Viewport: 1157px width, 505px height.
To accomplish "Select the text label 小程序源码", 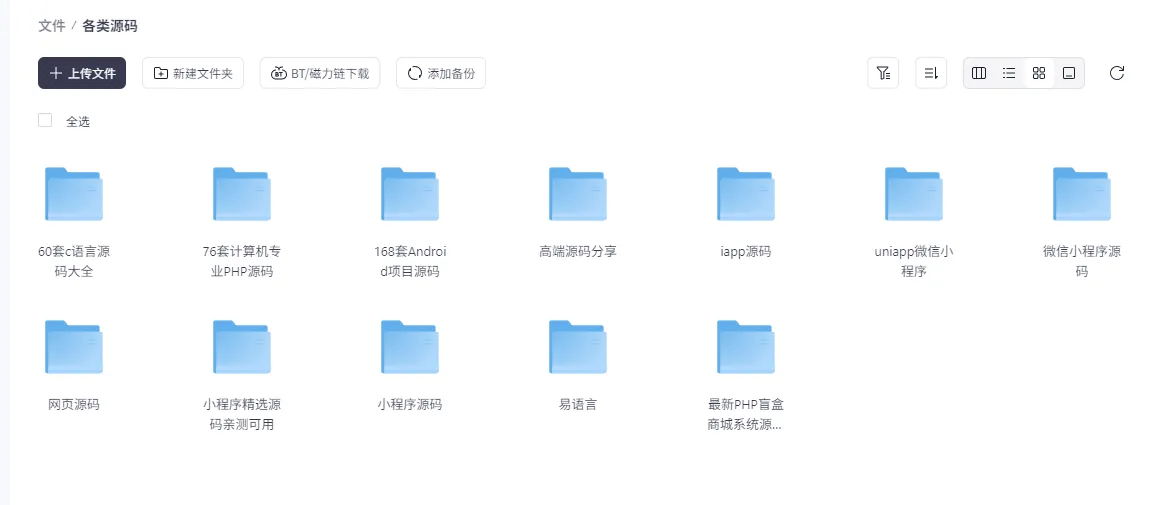I will click(410, 404).
